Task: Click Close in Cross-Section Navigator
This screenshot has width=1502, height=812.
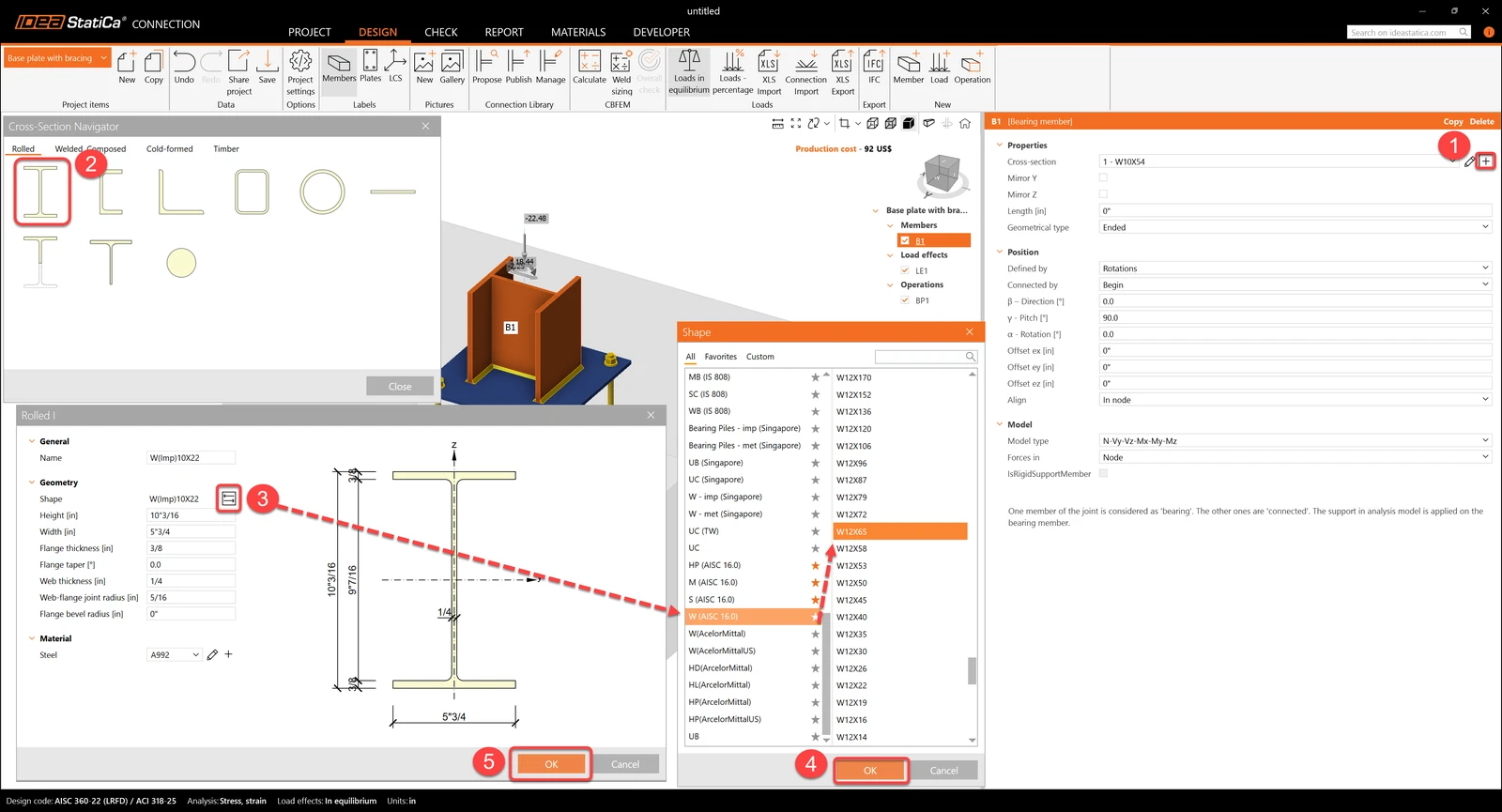Action: [400, 386]
